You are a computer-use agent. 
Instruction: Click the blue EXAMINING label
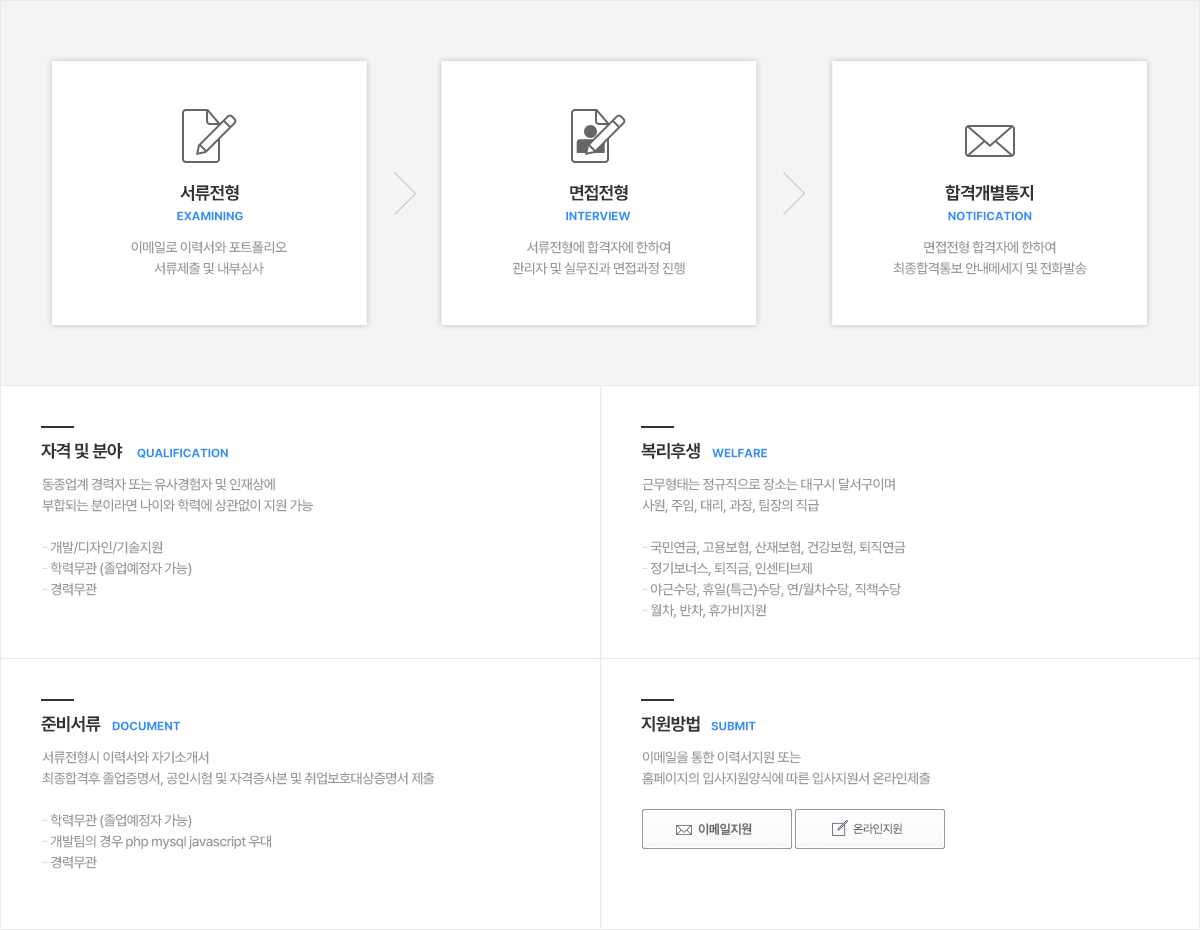(209, 216)
